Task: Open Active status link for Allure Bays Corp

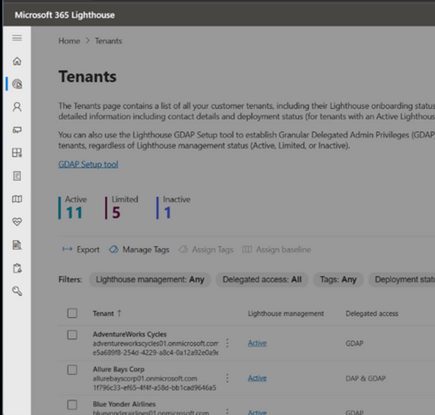Action: pos(257,378)
